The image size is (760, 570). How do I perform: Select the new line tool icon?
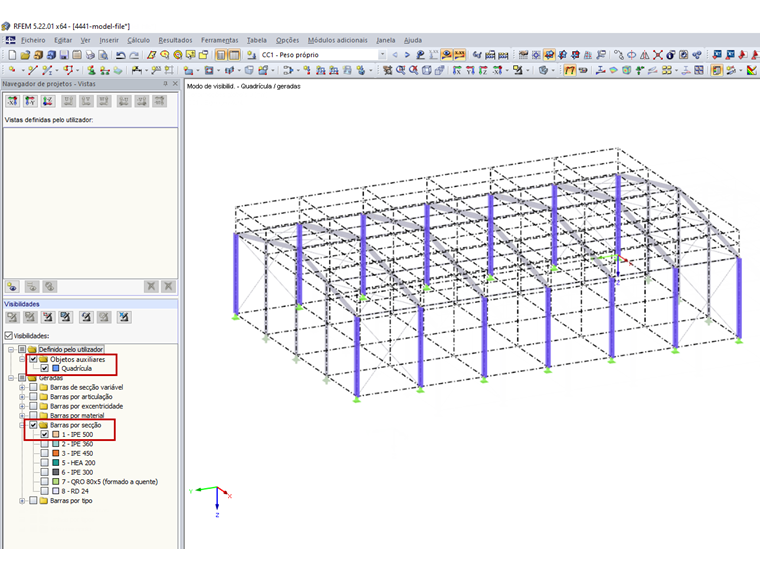coord(32,70)
